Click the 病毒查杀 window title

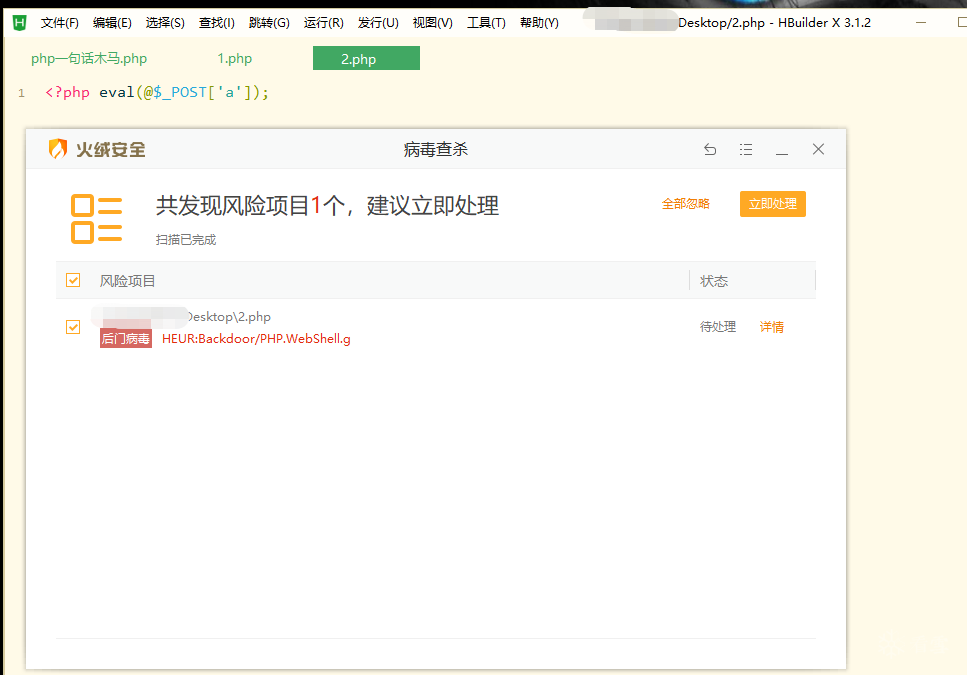(436, 149)
